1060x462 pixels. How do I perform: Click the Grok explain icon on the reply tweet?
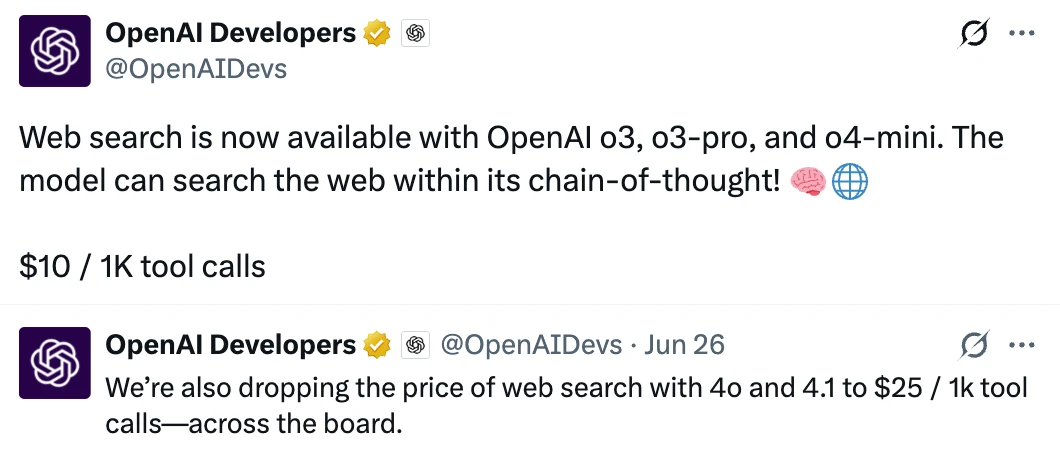[974, 345]
